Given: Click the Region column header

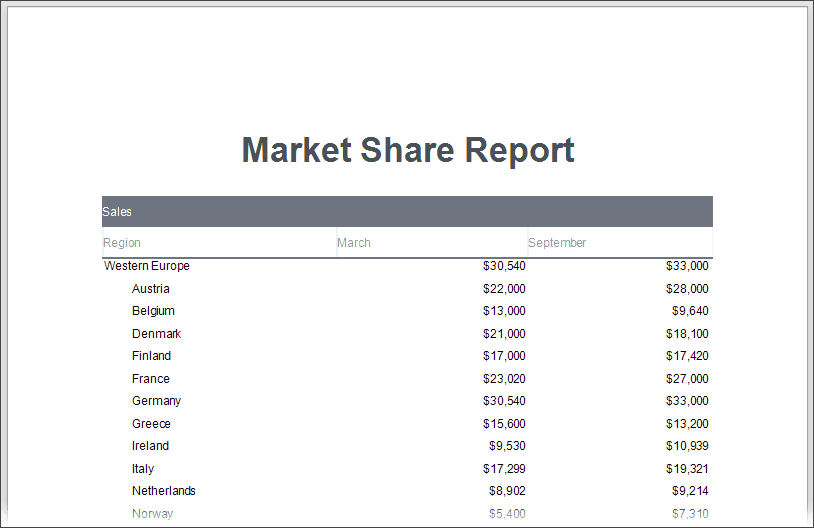Looking at the screenshot, I should (122, 243).
